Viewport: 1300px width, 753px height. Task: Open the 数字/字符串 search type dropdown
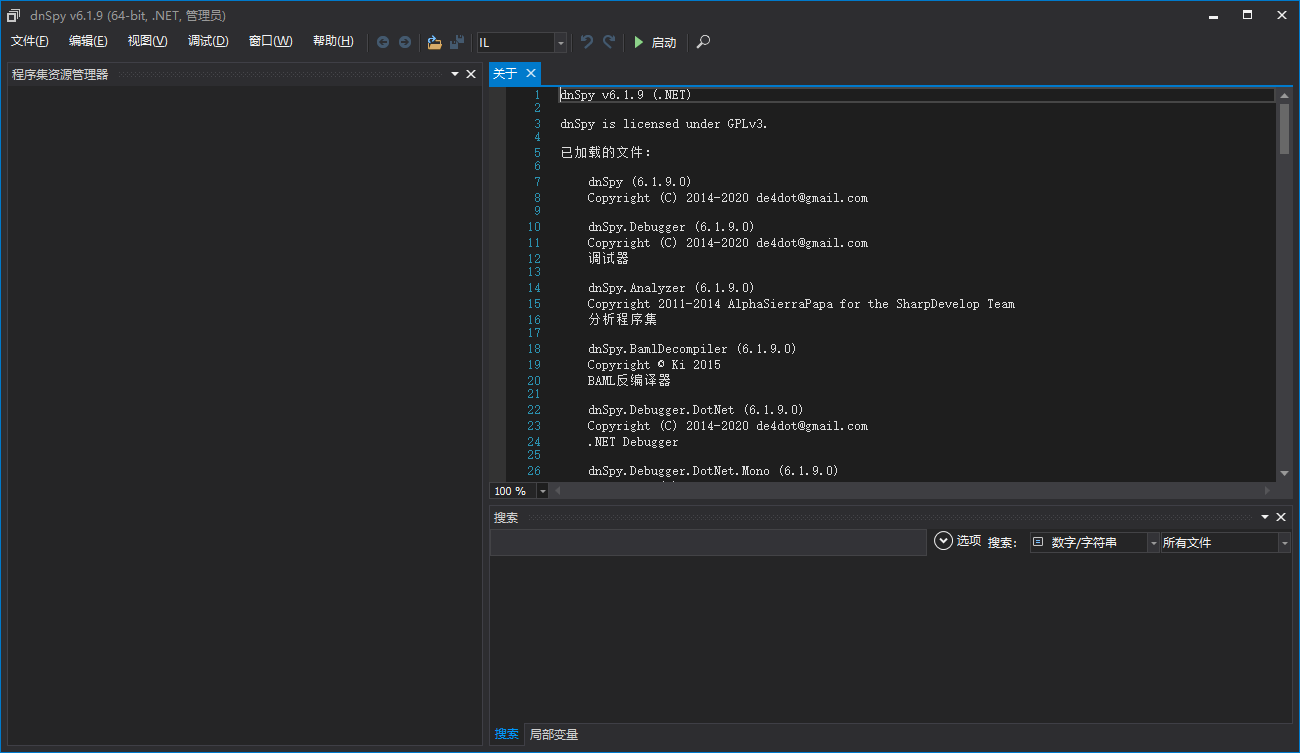tap(1154, 543)
